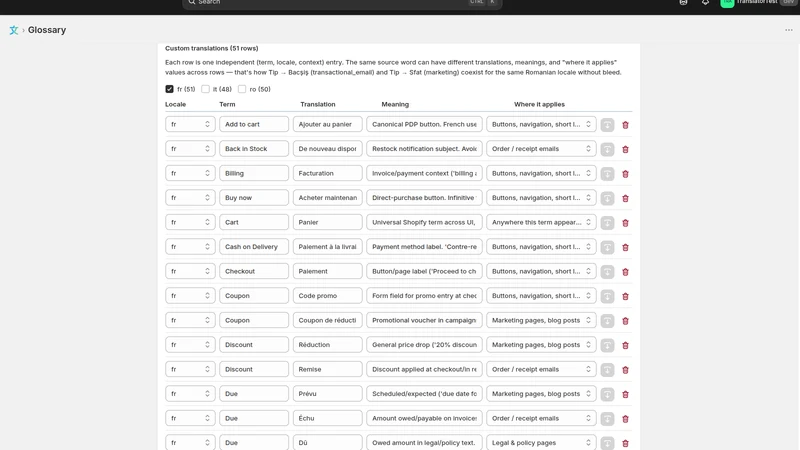This screenshot has width=800, height=450.
Task: Open locale dropdown for Billing row
Action: point(190,173)
